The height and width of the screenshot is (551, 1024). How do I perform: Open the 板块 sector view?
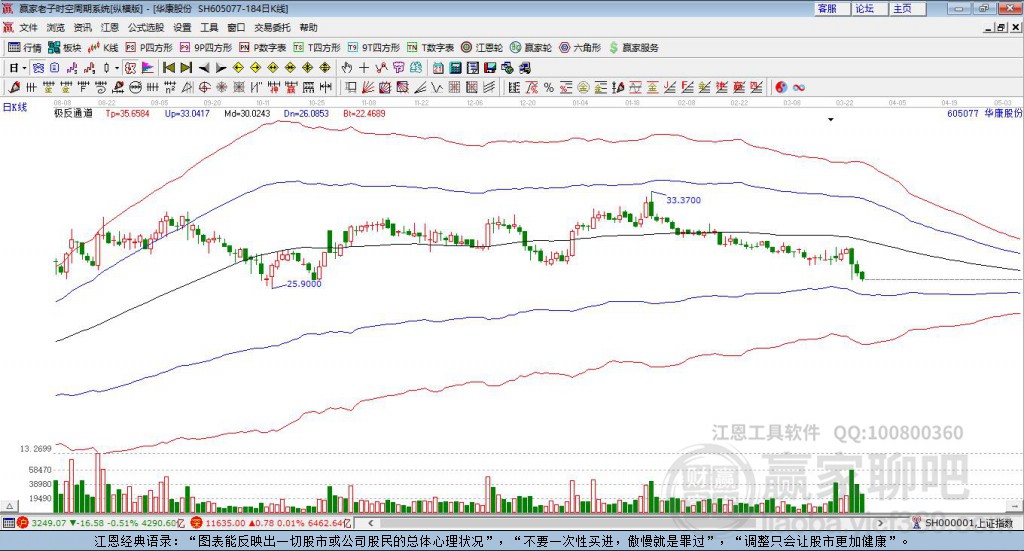point(65,48)
